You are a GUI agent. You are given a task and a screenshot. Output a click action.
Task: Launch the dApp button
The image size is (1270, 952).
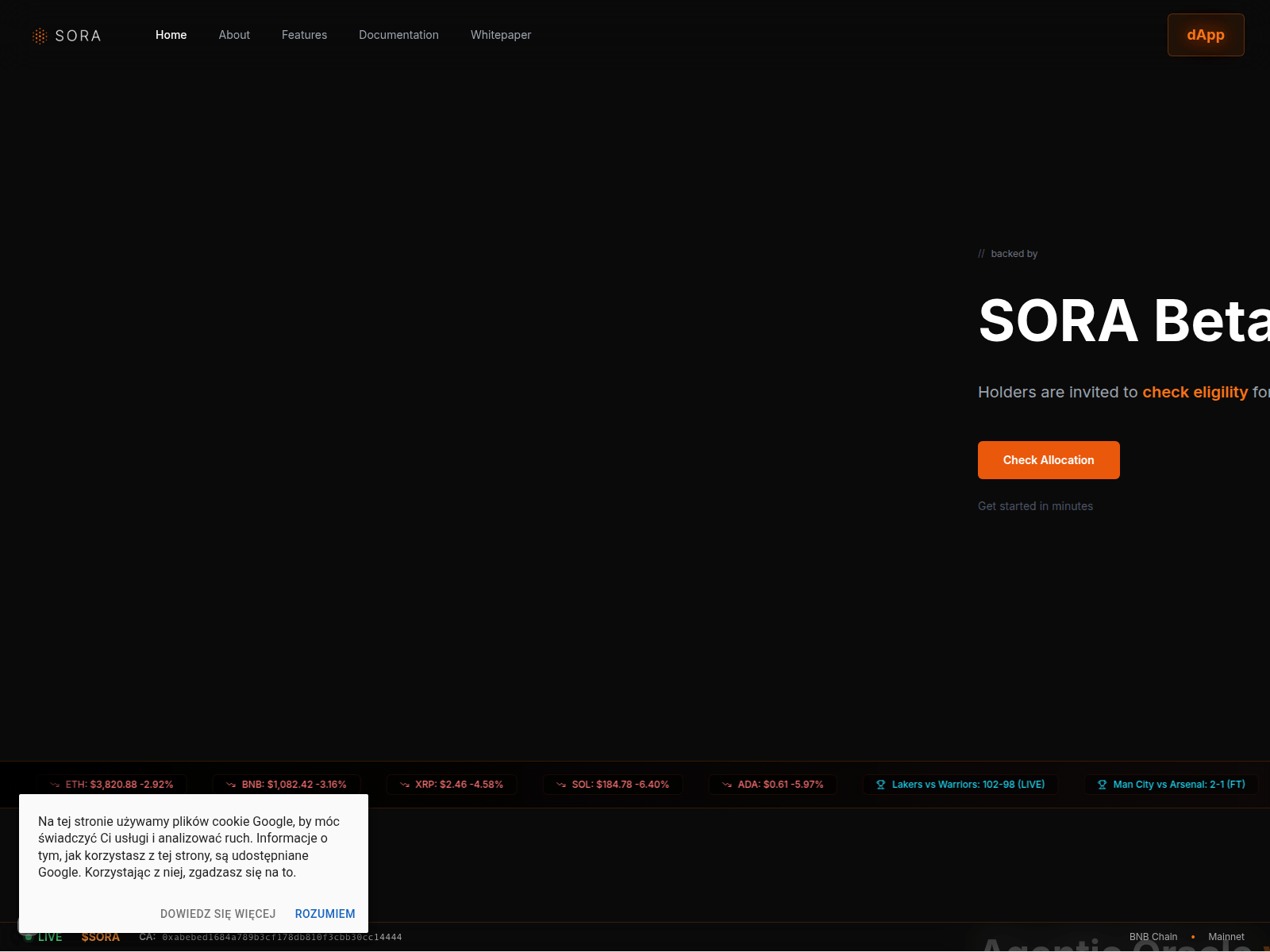pyautogui.click(x=1206, y=35)
